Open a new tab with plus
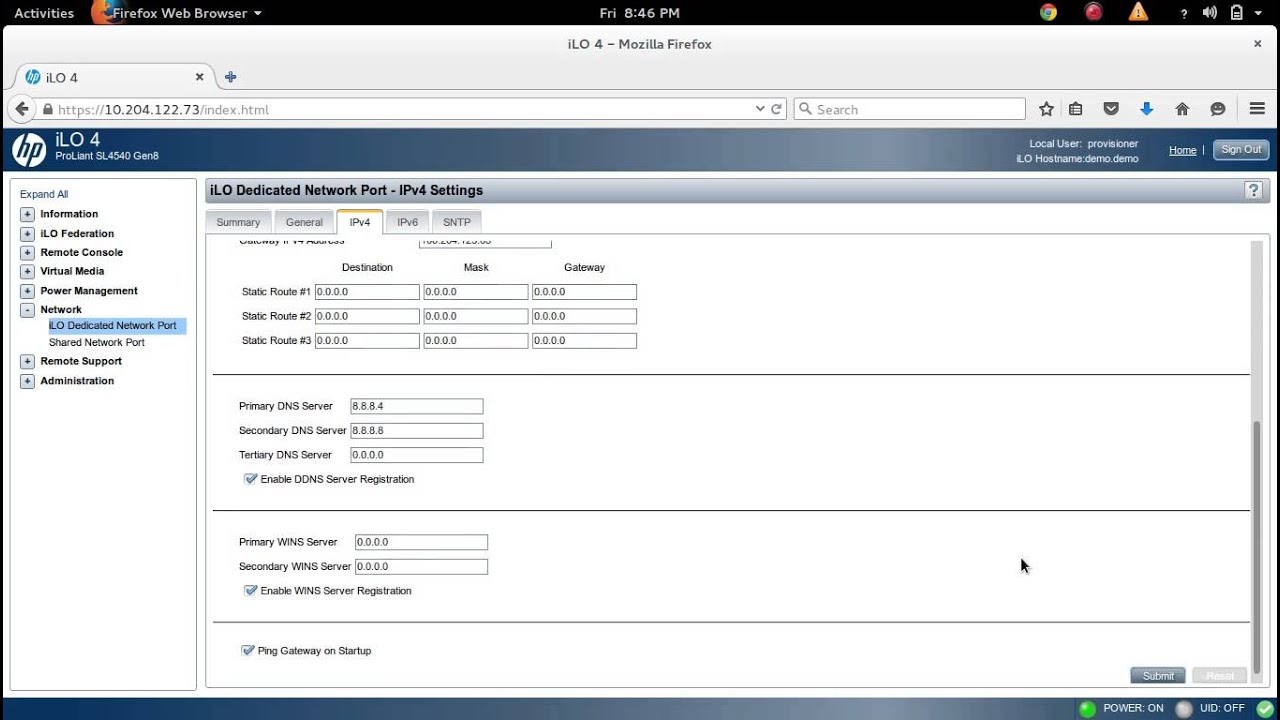Screen dimensions: 1280x720 point(230,77)
